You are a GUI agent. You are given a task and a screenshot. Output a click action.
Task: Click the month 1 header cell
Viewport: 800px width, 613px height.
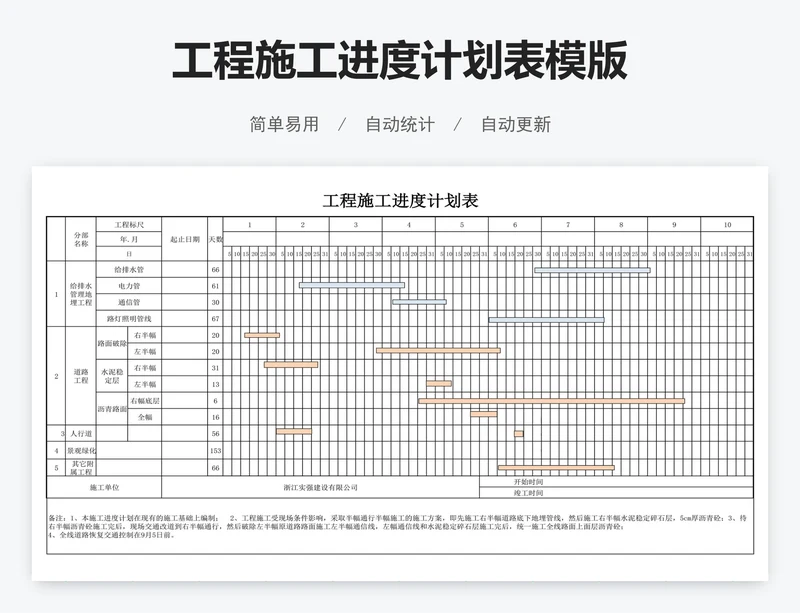[x=249, y=225]
